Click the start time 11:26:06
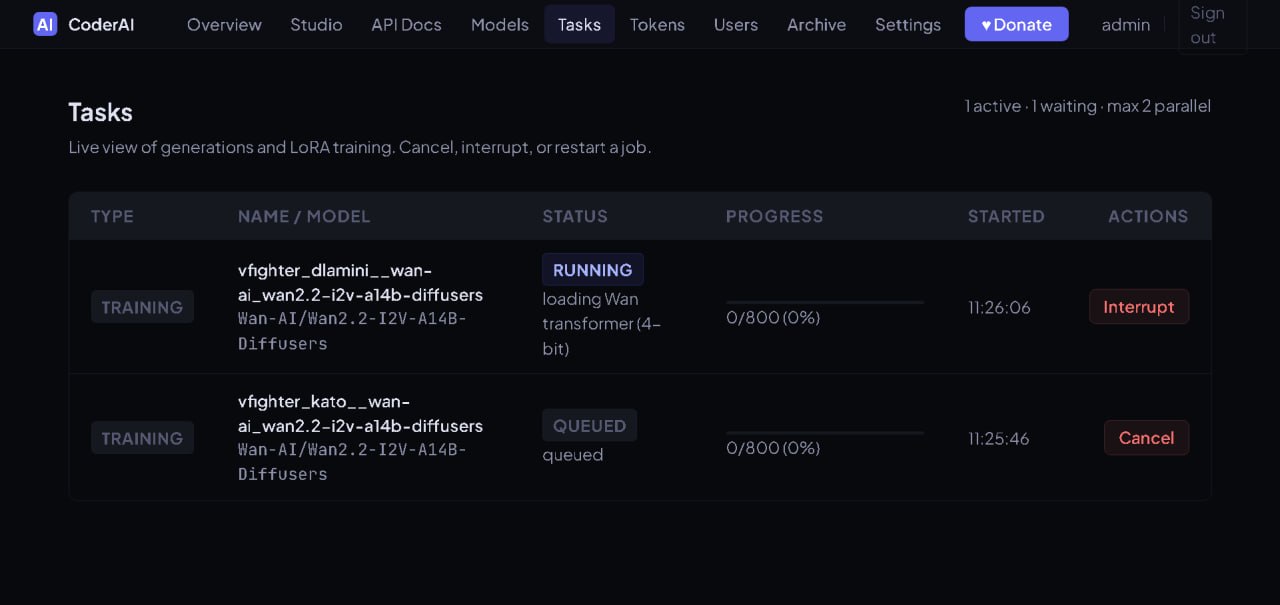This screenshot has height=605, width=1280. click(999, 307)
